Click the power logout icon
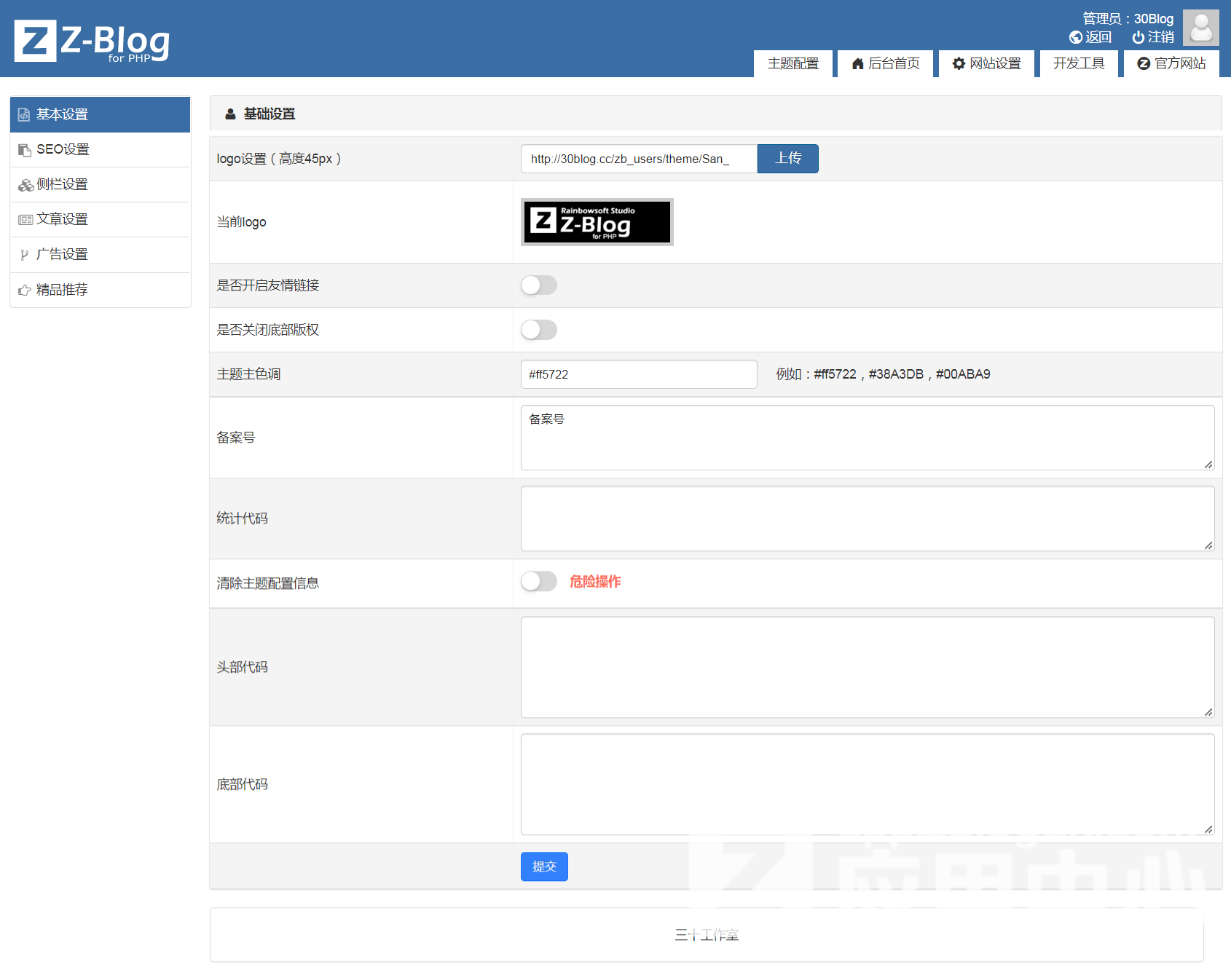This screenshot has width=1231, height=980. click(x=1138, y=37)
